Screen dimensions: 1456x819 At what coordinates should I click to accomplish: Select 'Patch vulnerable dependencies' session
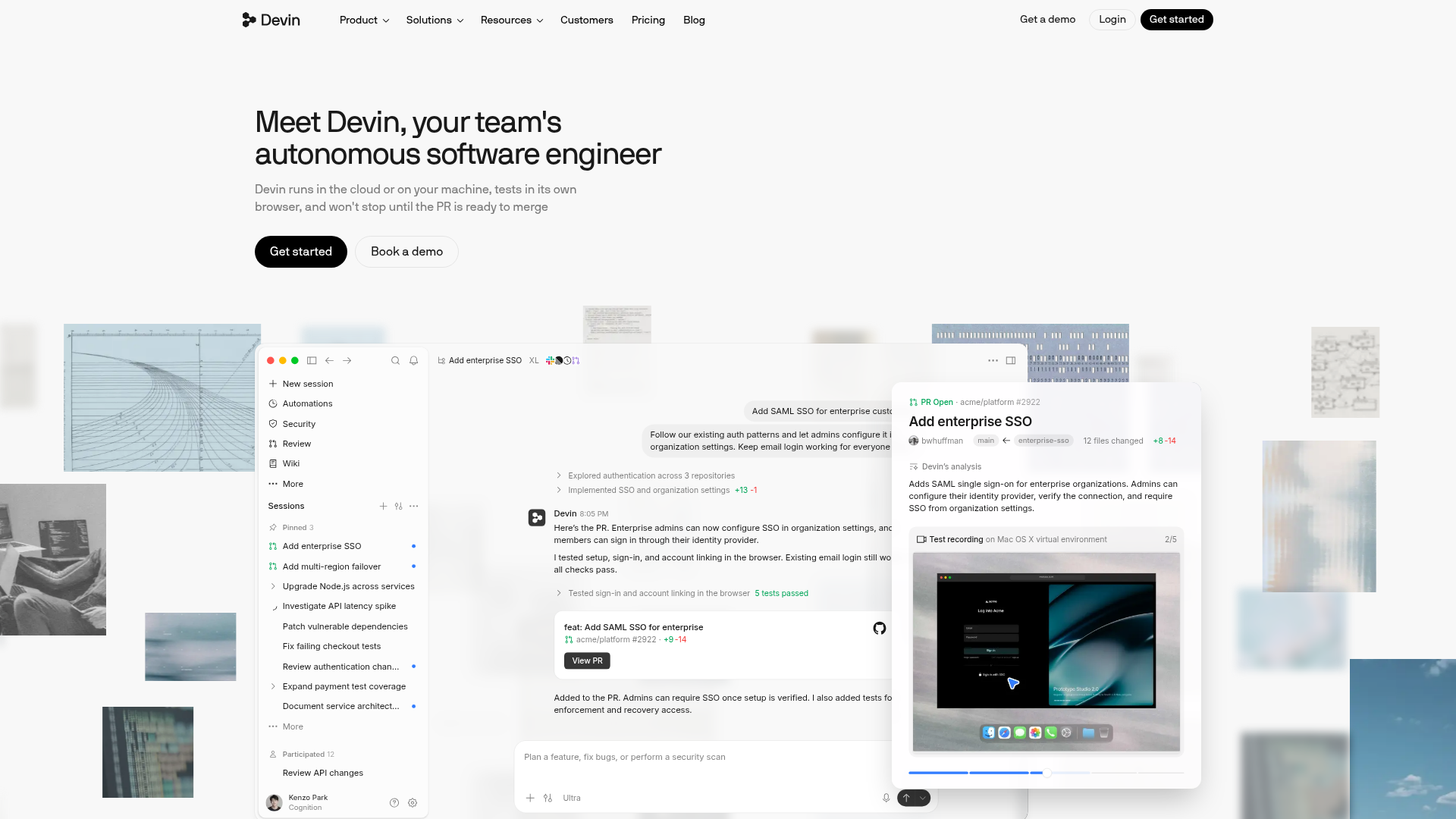click(x=344, y=627)
